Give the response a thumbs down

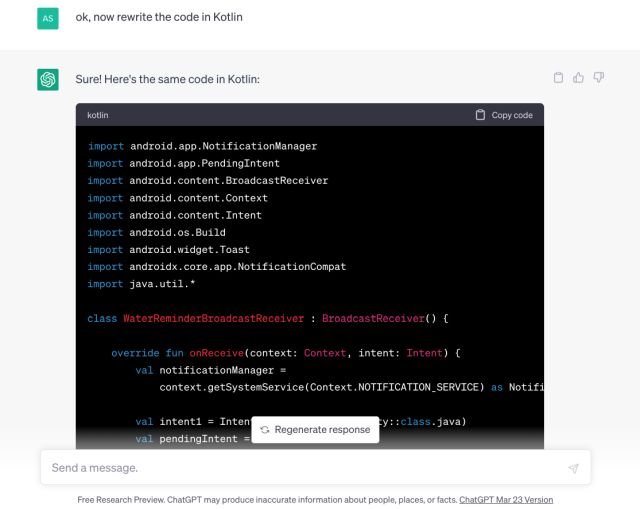click(598, 78)
